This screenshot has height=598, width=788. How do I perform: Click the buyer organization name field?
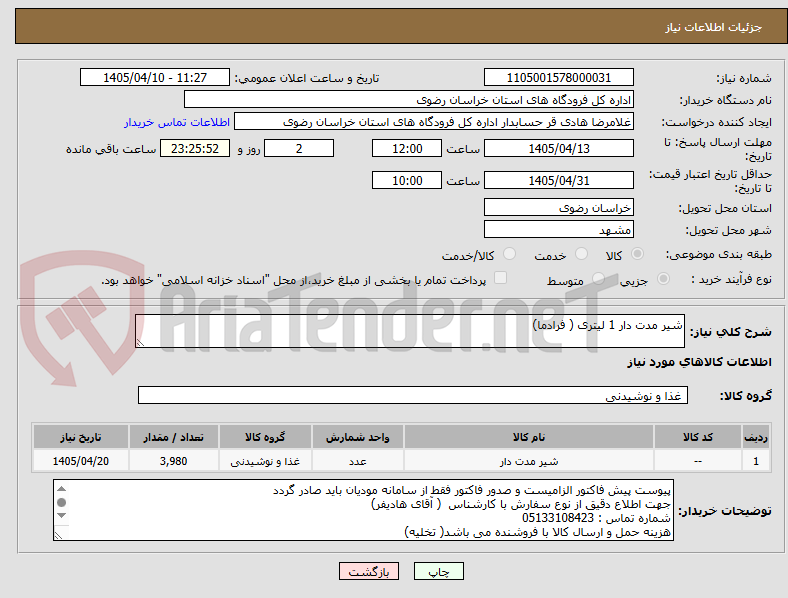click(x=409, y=100)
